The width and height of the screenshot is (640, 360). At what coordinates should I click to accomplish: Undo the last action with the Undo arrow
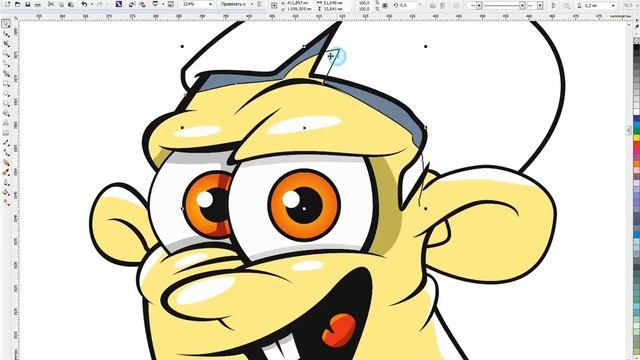coord(84,4)
